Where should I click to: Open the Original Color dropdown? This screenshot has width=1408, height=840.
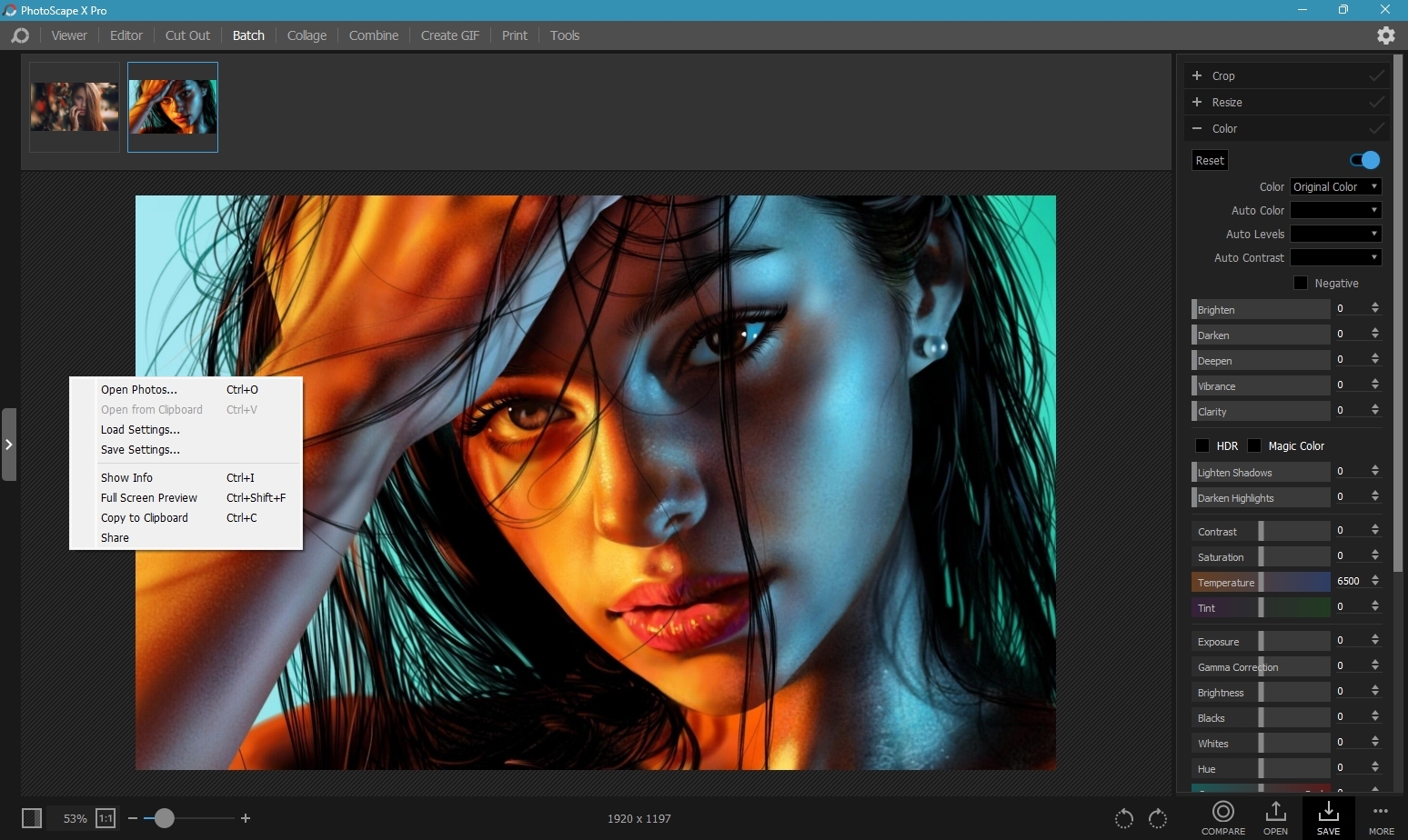(1335, 186)
